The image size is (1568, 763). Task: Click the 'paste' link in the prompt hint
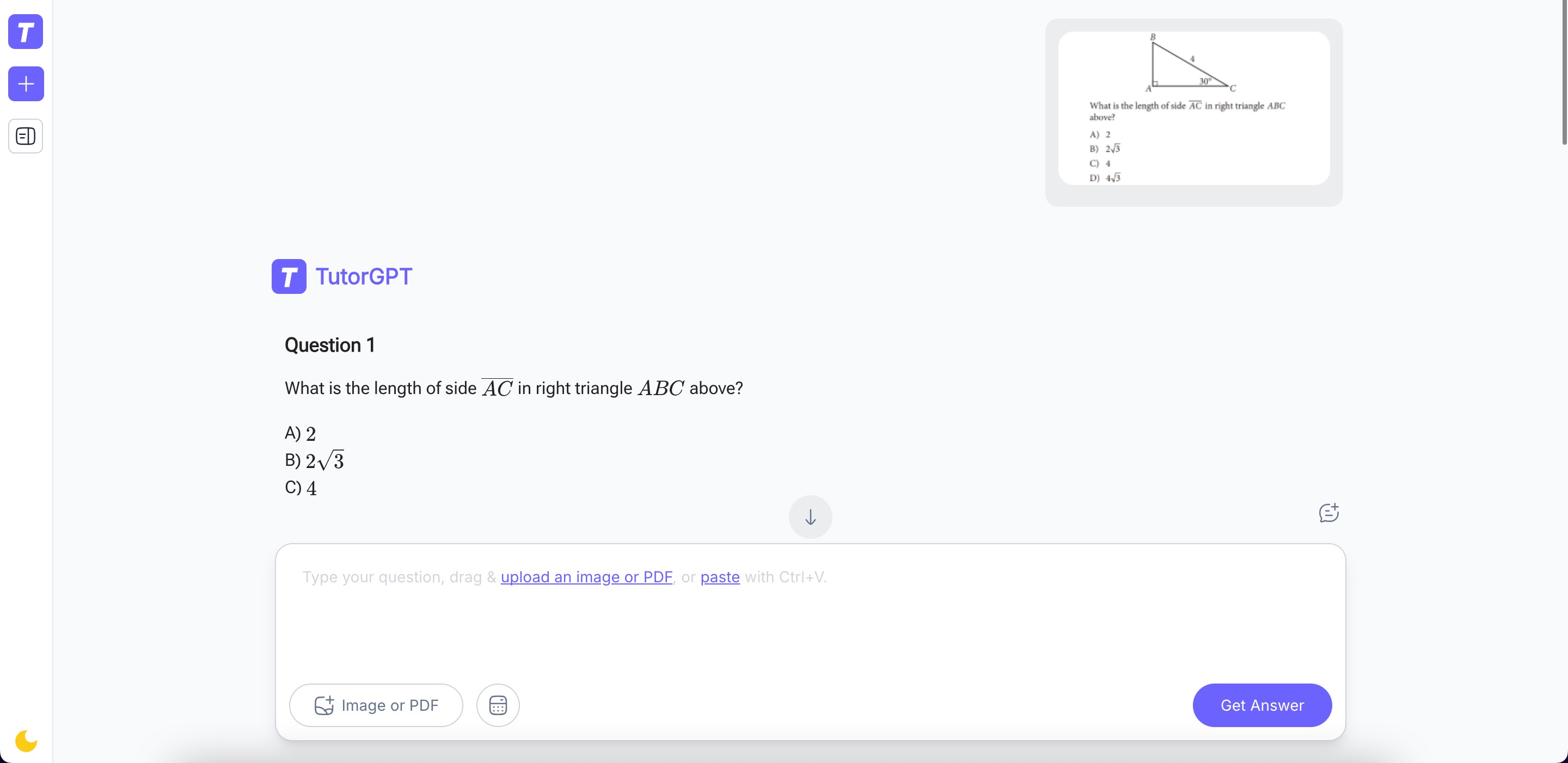click(720, 577)
